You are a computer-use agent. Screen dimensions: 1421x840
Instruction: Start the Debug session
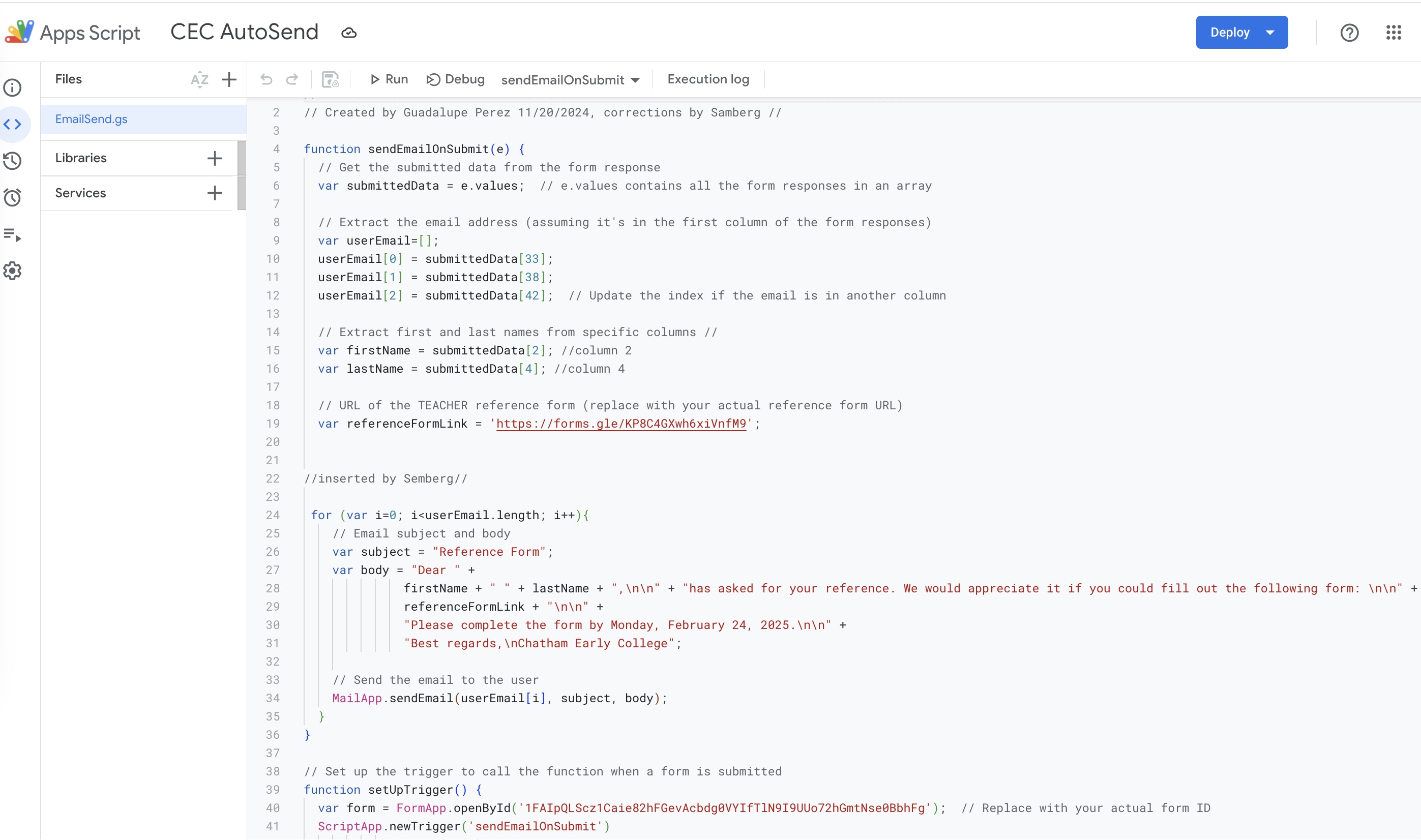coord(455,79)
